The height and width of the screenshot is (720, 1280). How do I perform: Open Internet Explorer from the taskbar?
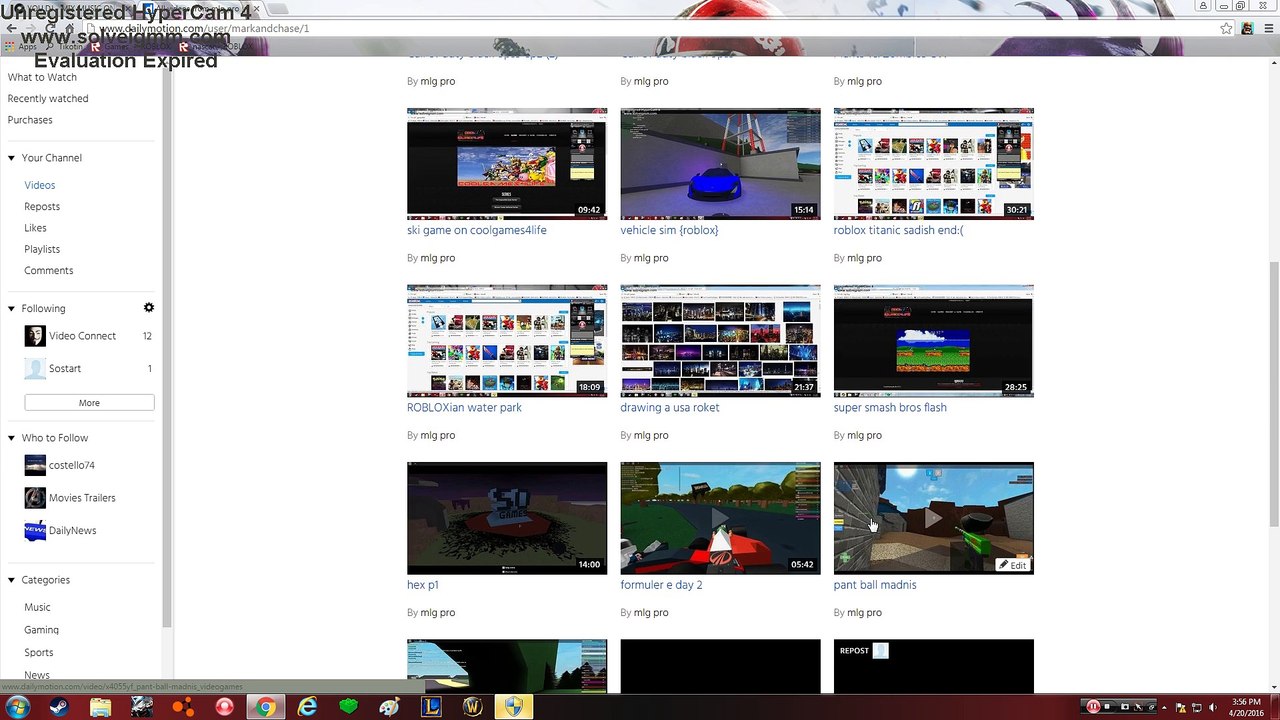click(306, 707)
